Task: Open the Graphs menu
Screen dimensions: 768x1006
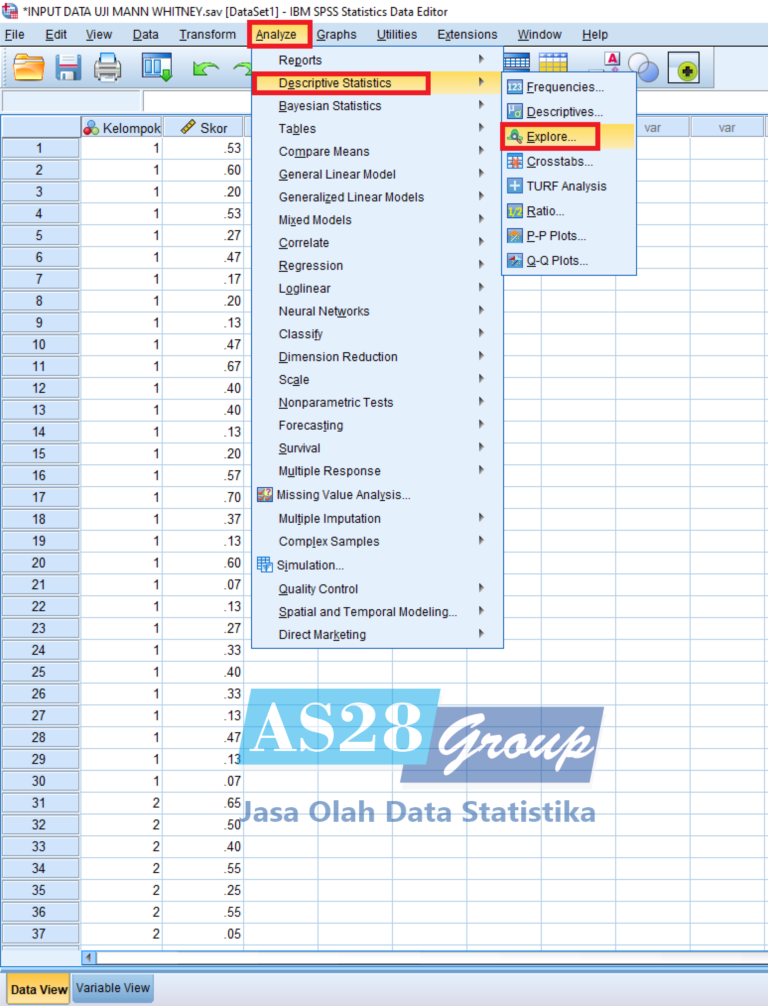Action: point(336,34)
